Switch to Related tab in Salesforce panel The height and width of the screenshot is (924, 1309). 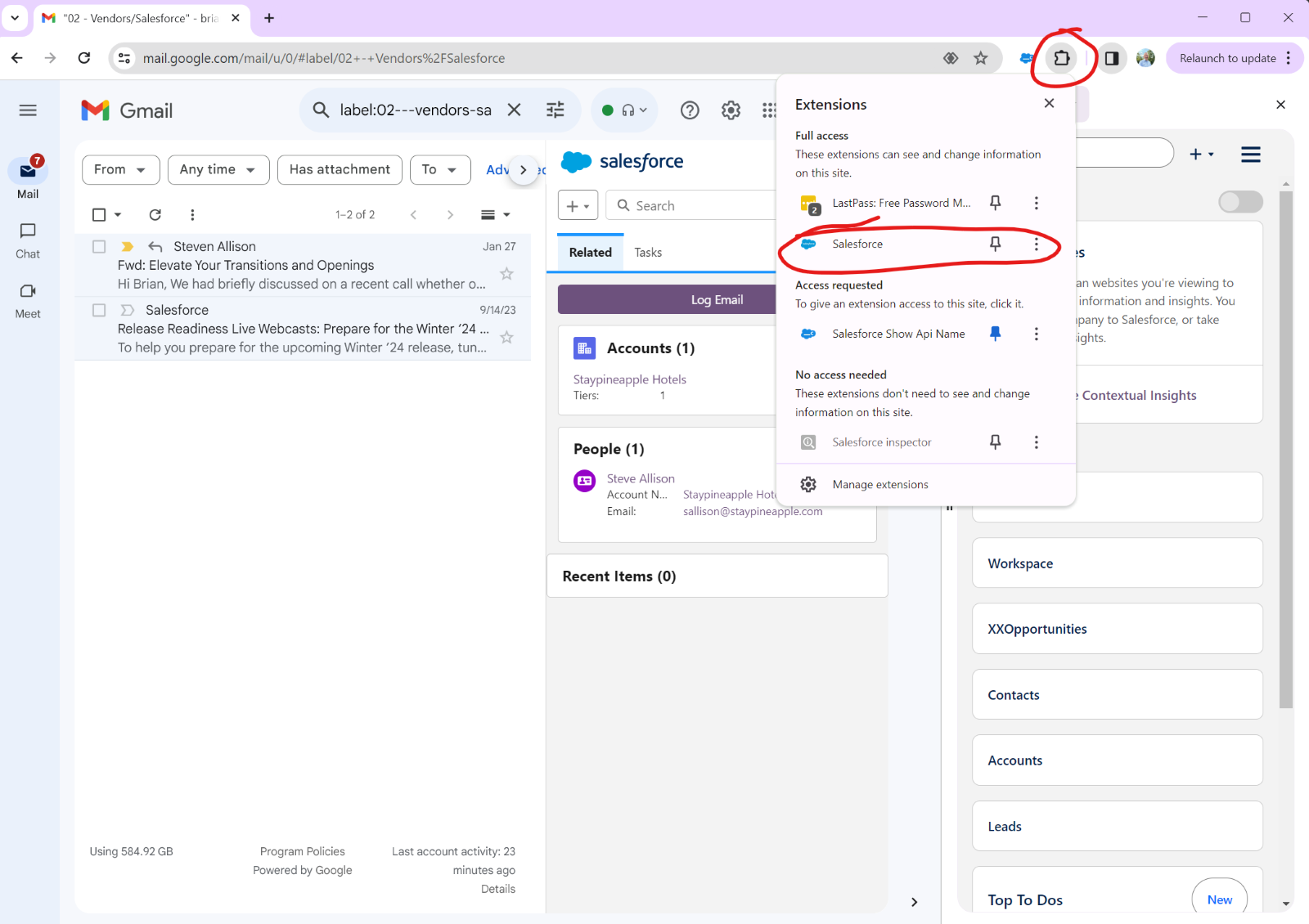pos(591,253)
